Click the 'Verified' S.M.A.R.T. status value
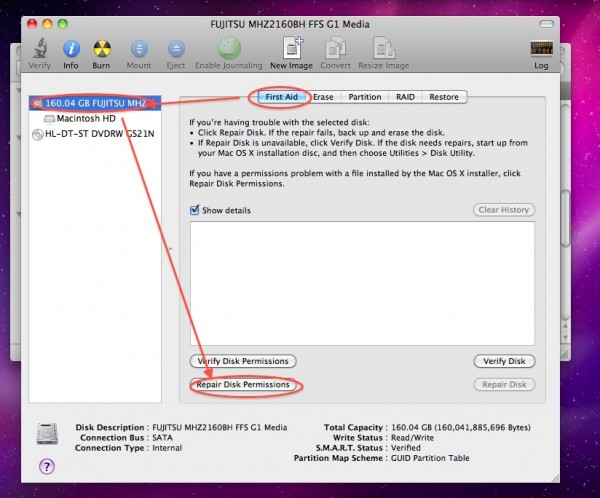600x498 pixels. [405, 447]
